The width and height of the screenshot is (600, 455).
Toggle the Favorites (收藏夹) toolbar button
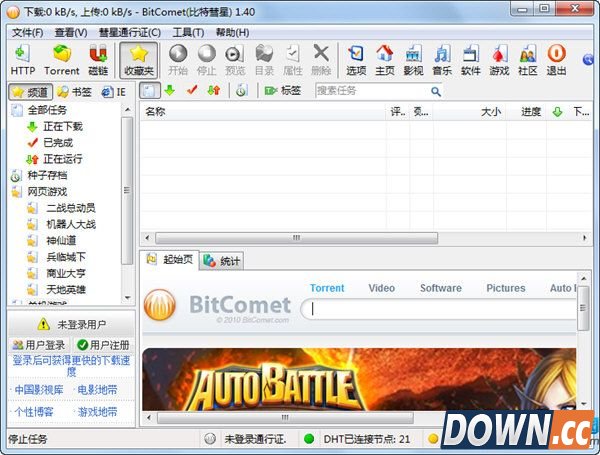[x=138, y=59]
